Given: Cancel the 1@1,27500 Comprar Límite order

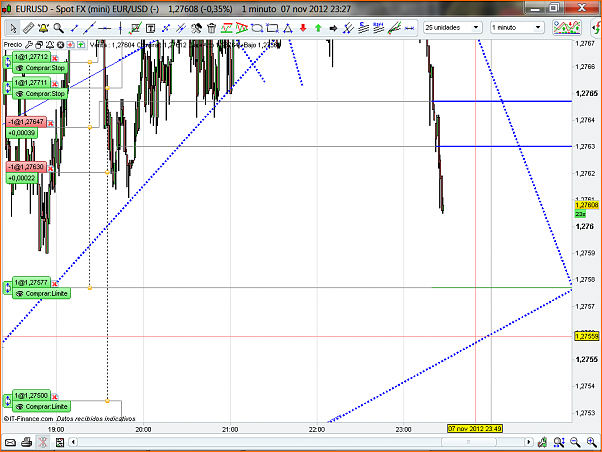Looking at the screenshot, I should coord(55,397).
